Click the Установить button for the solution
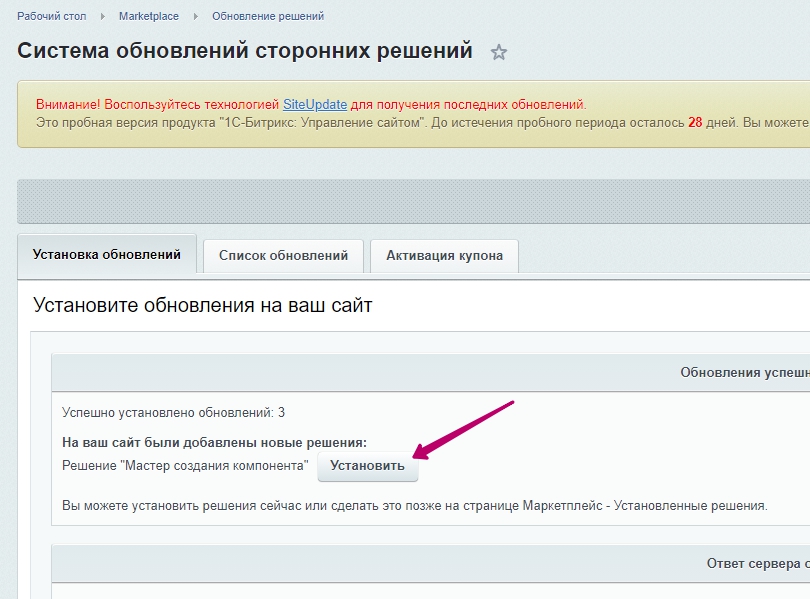Screen dimensions: 810x599 point(367,466)
